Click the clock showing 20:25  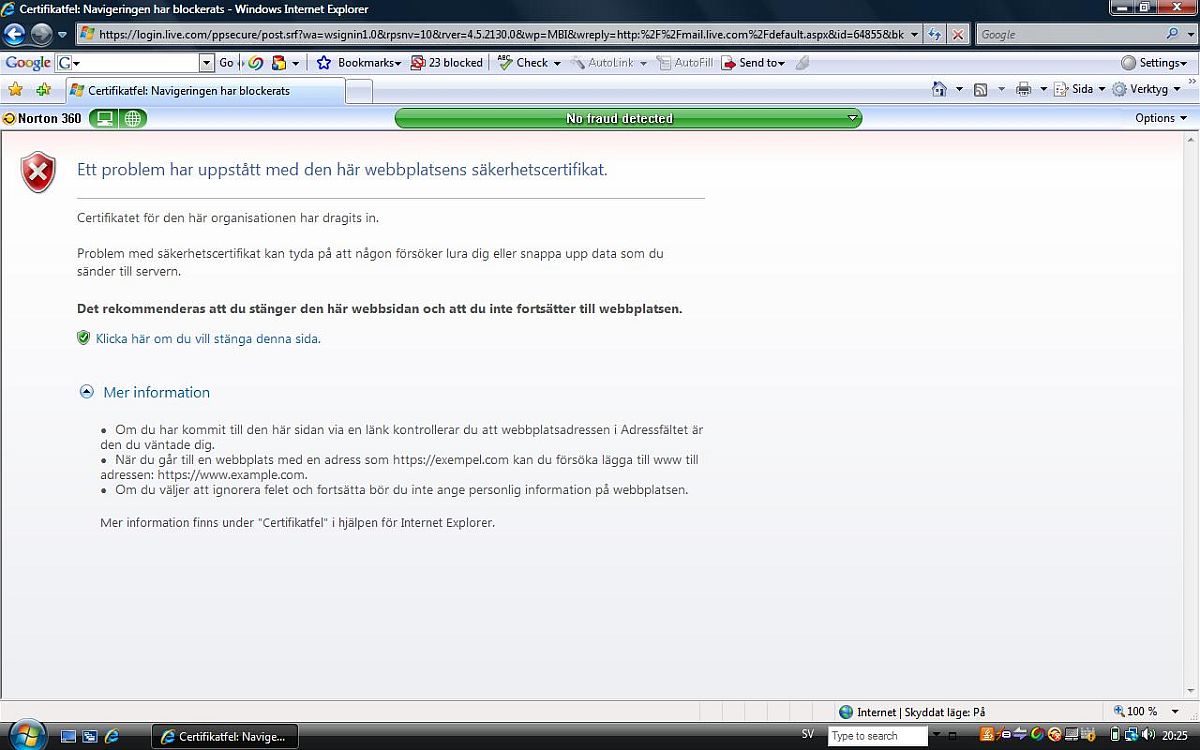click(x=1175, y=735)
